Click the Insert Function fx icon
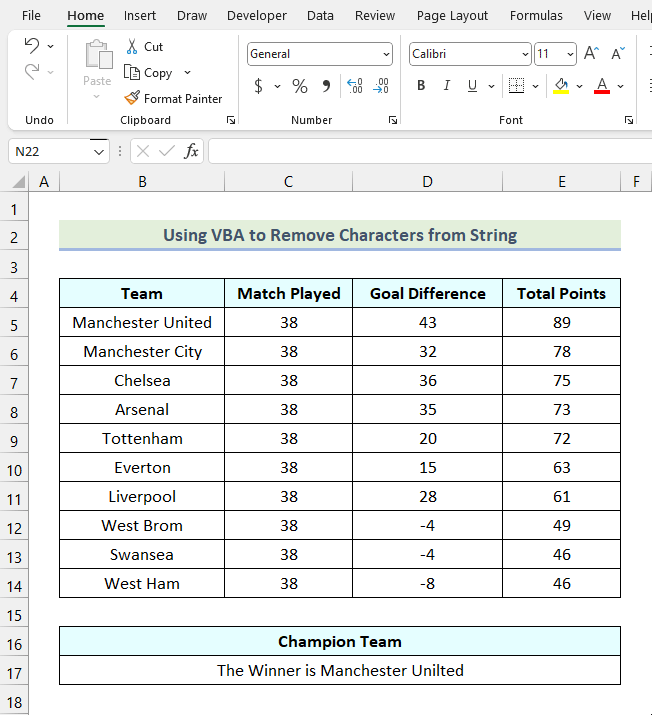The image size is (652, 715). [x=191, y=151]
